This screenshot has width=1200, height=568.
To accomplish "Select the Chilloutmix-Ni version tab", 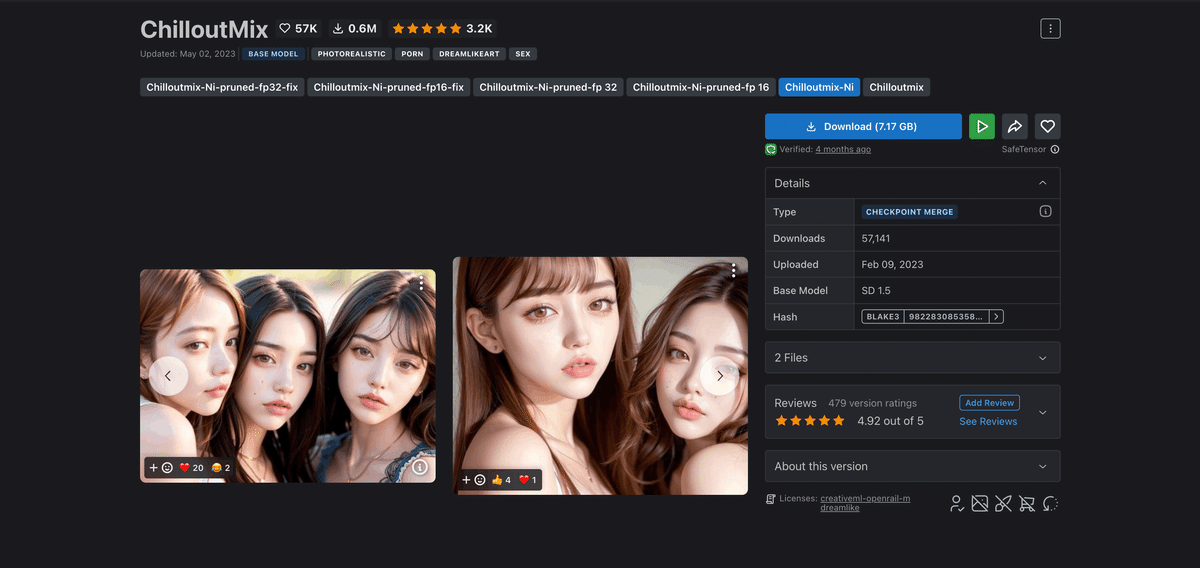I will (x=819, y=87).
